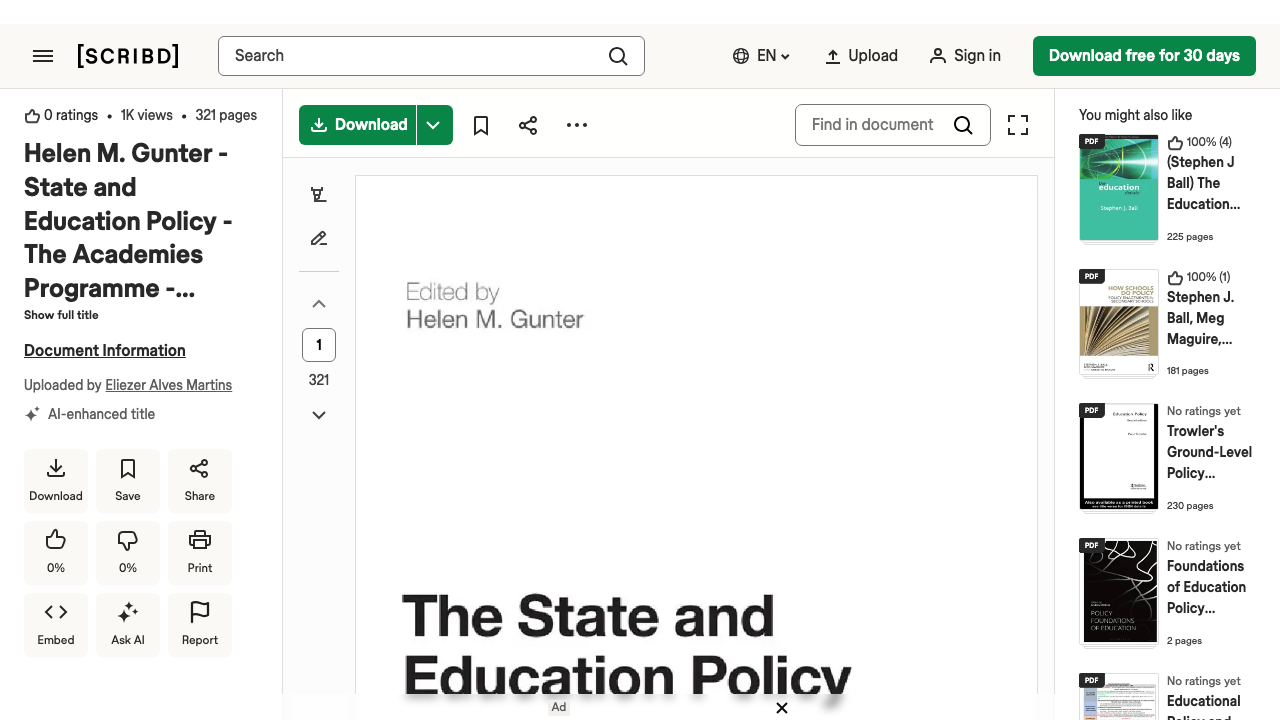Click Download free for 30 days button
This screenshot has height=720, width=1280.
point(1144,56)
